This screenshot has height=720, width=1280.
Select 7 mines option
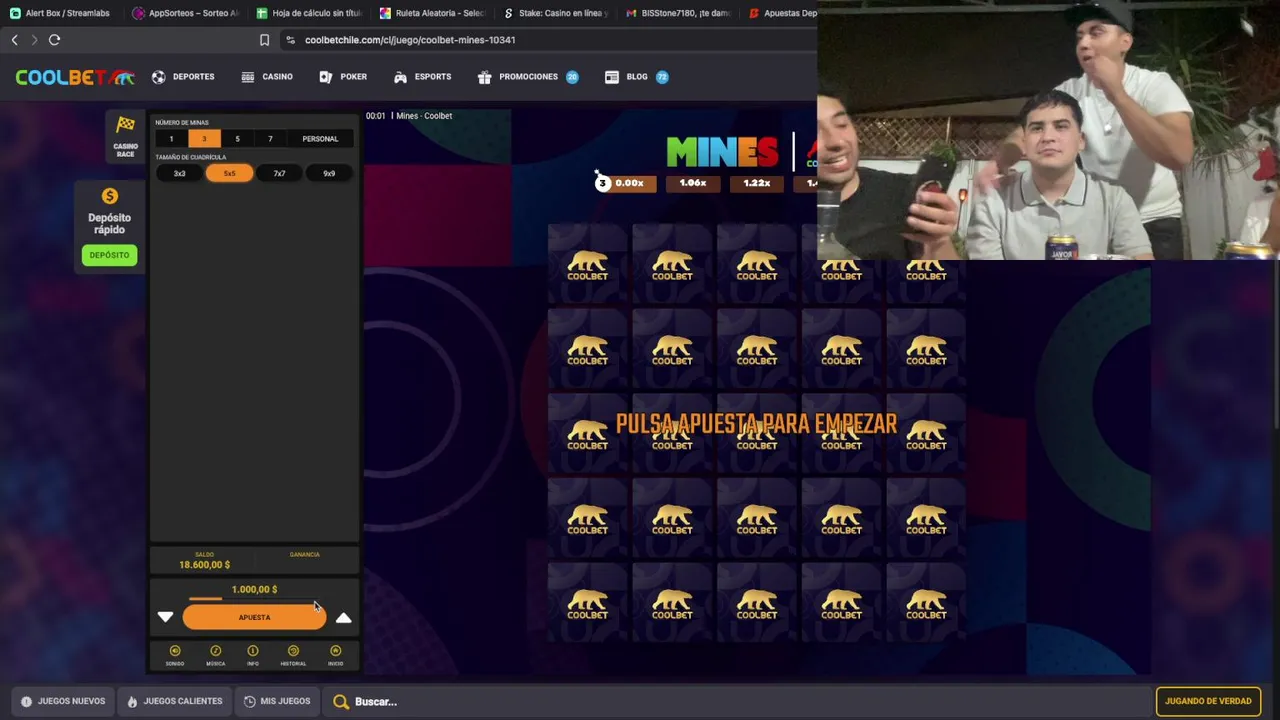(x=270, y=139)
